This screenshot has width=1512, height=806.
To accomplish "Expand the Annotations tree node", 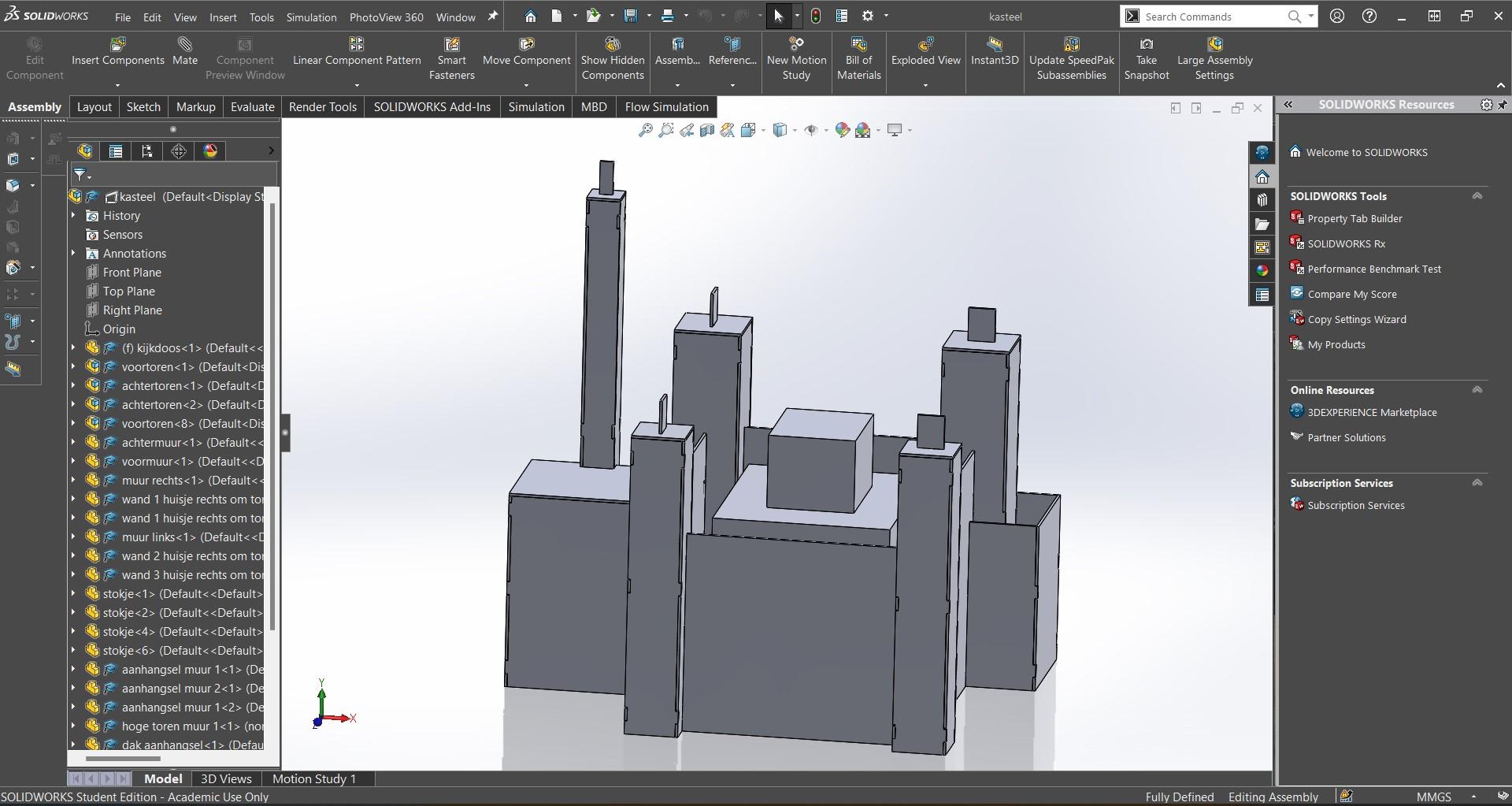I will tap(73, 253).
